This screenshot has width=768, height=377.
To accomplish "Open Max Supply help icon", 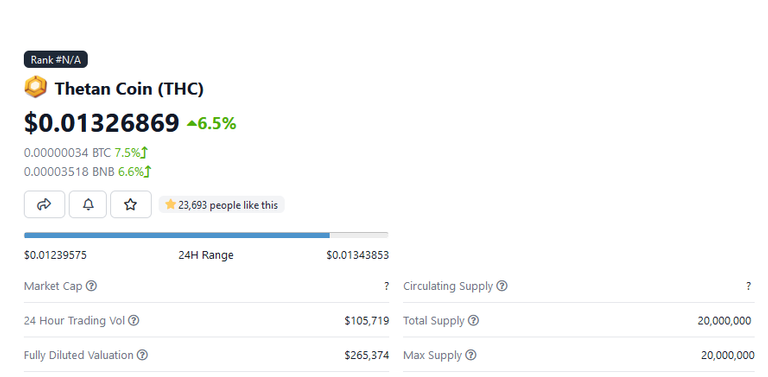I will [471, 355].
